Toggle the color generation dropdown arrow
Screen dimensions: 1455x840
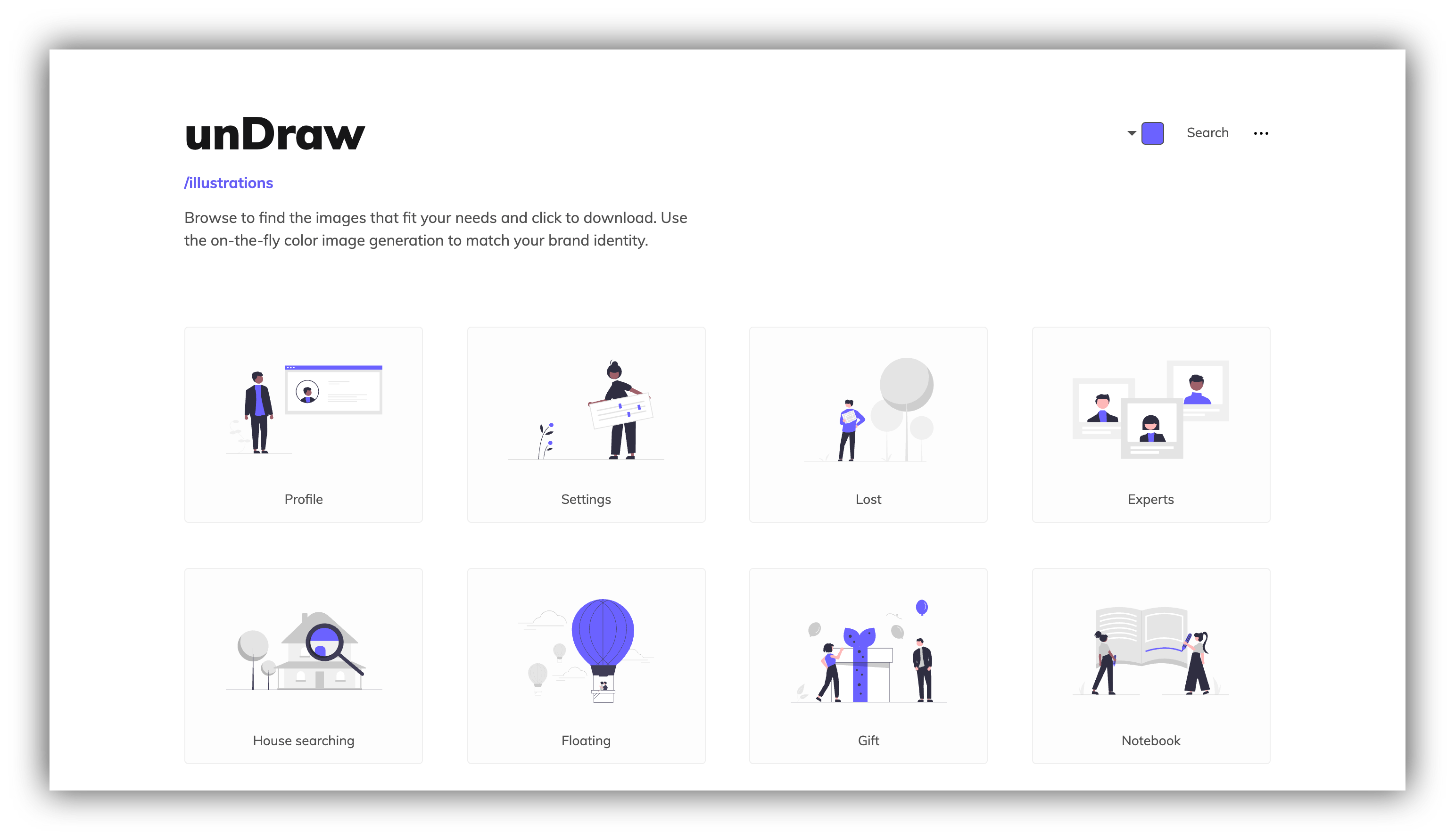(1131, 133)
